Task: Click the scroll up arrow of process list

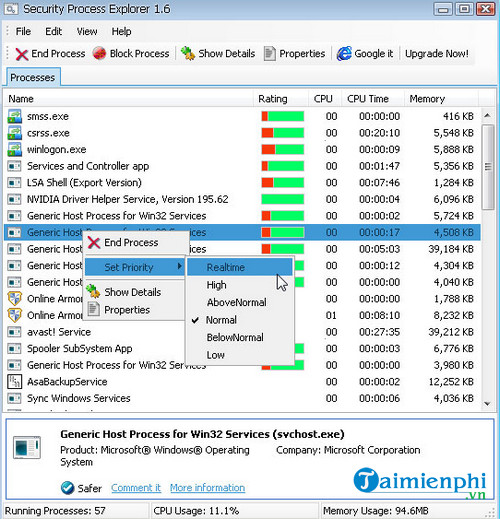Action: click(x=488, y=116)
